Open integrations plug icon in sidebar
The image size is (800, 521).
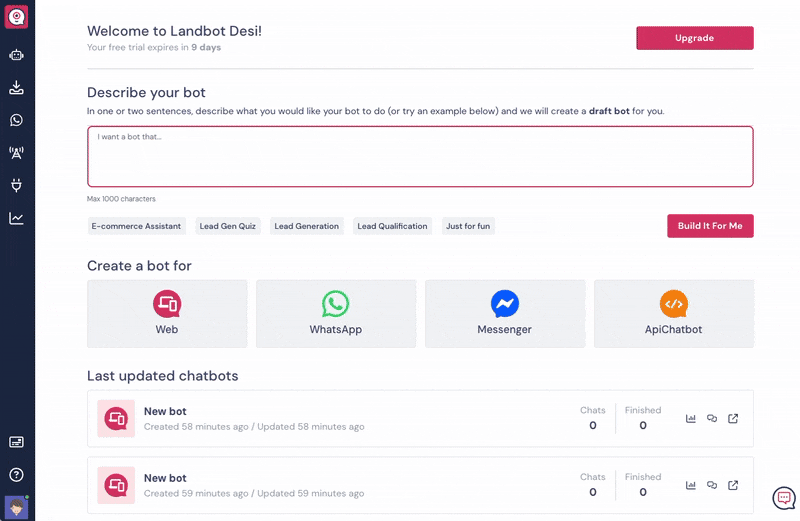pos(17,185)
